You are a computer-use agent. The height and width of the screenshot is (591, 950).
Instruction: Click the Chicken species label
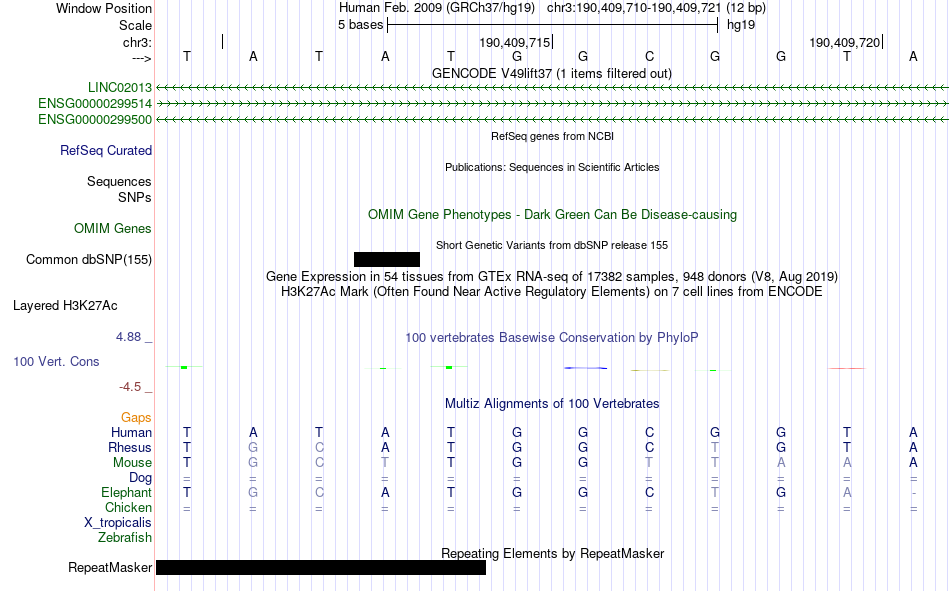(x=128, y=507)
